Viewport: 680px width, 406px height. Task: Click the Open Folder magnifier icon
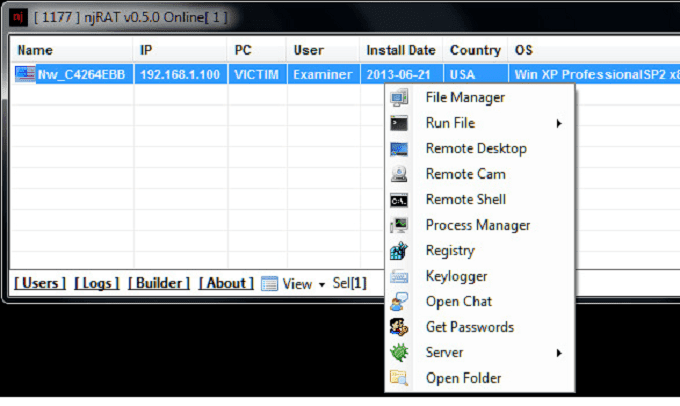pyautogui.click(x=399, y=378)
